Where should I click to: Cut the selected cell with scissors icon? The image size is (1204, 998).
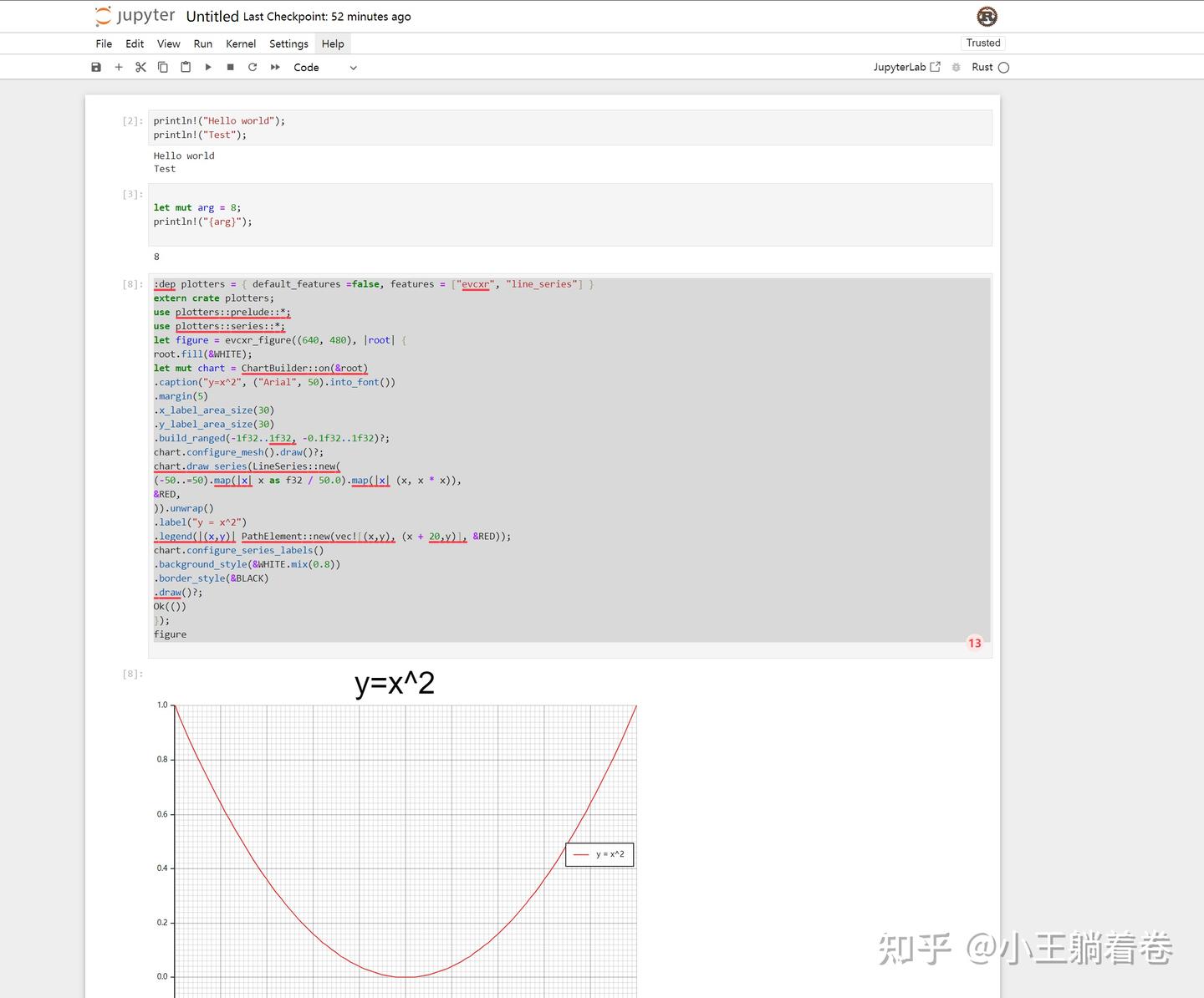coord(140,67)
